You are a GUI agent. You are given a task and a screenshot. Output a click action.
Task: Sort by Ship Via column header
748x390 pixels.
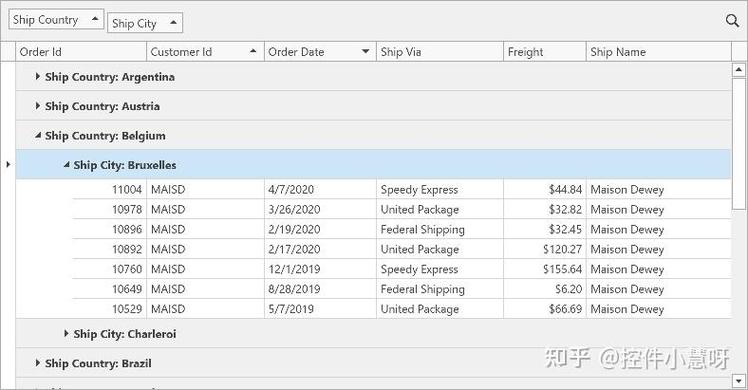pos(440,51)
